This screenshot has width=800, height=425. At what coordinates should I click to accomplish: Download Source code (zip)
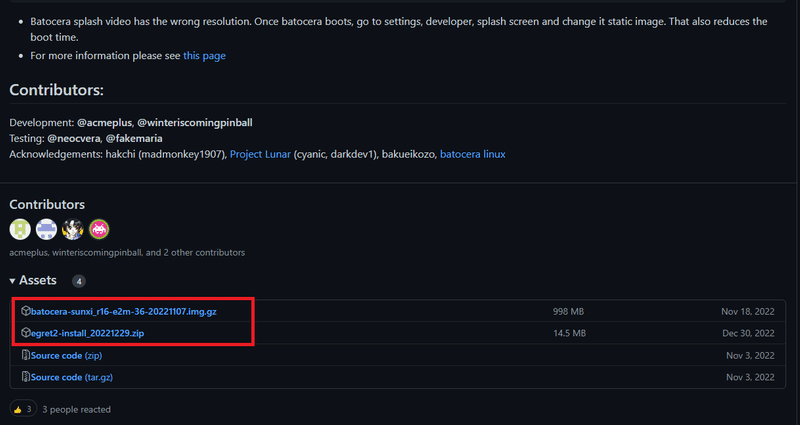pos(66,356)
